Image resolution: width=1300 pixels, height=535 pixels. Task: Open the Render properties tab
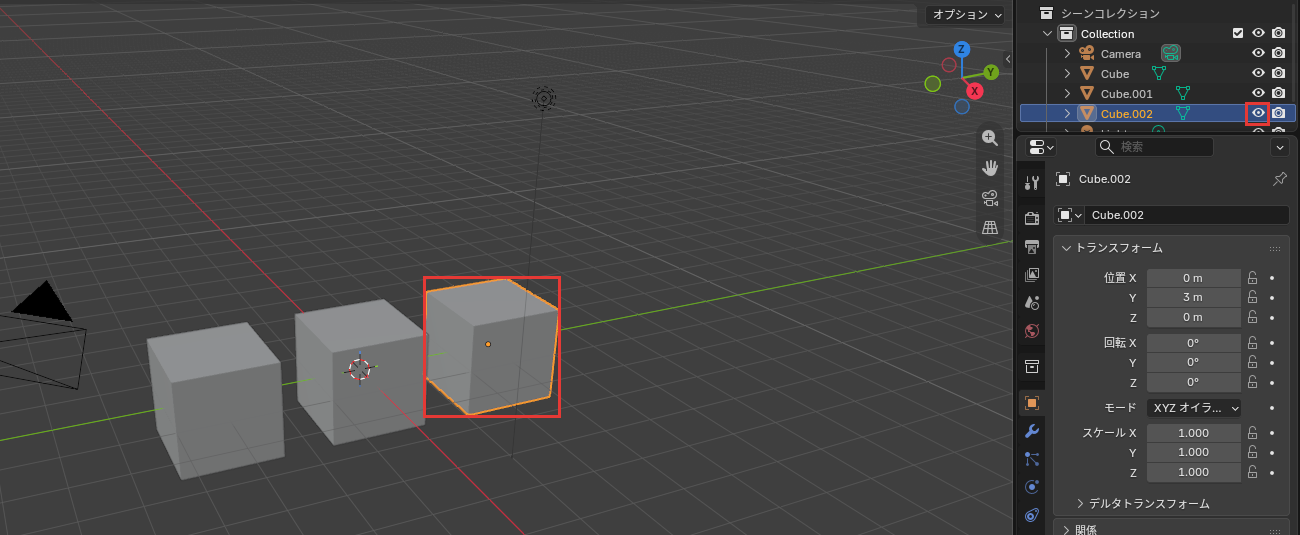1033,218
